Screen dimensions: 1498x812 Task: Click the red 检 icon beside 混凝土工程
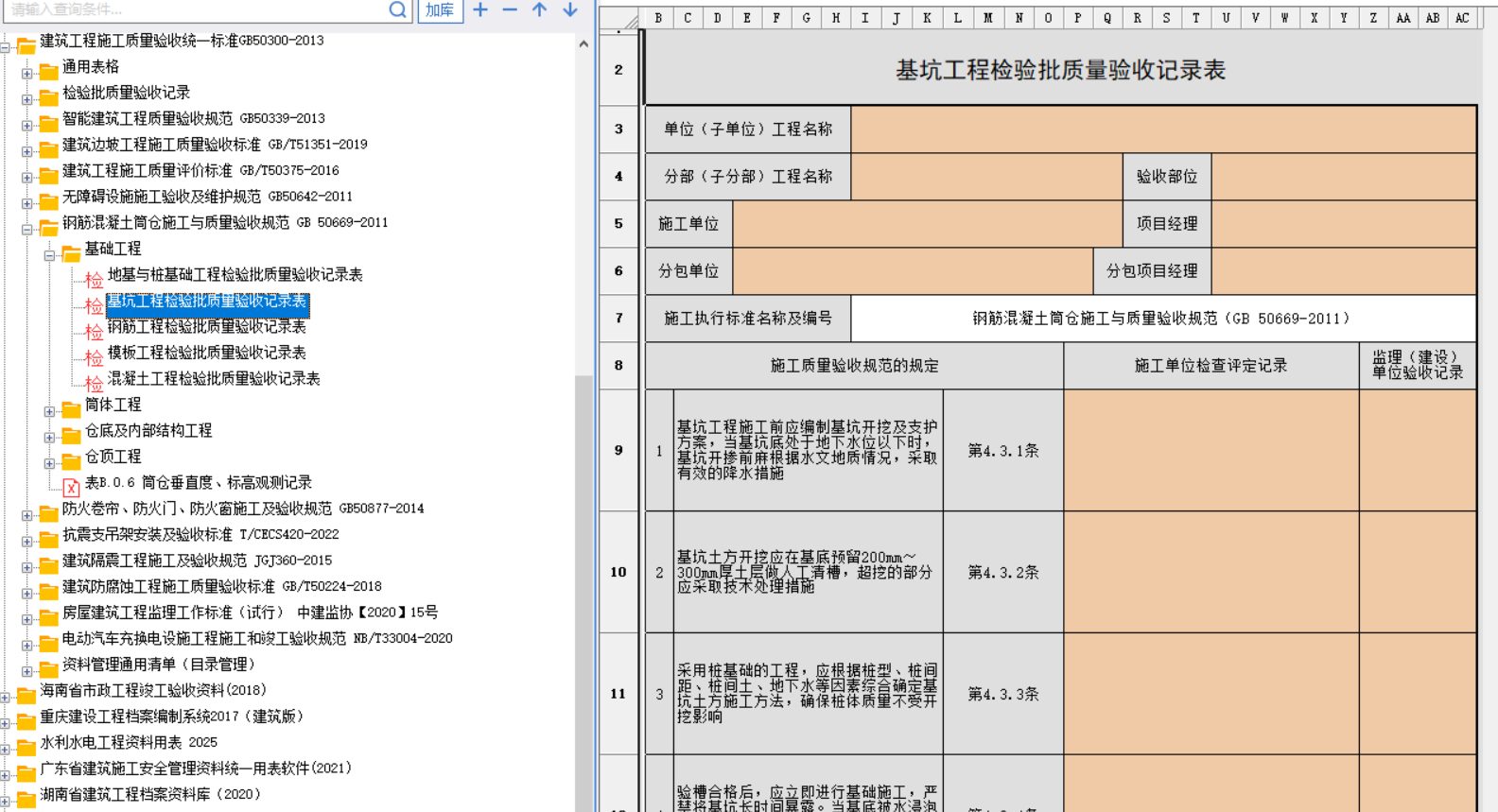pos(94,384)
